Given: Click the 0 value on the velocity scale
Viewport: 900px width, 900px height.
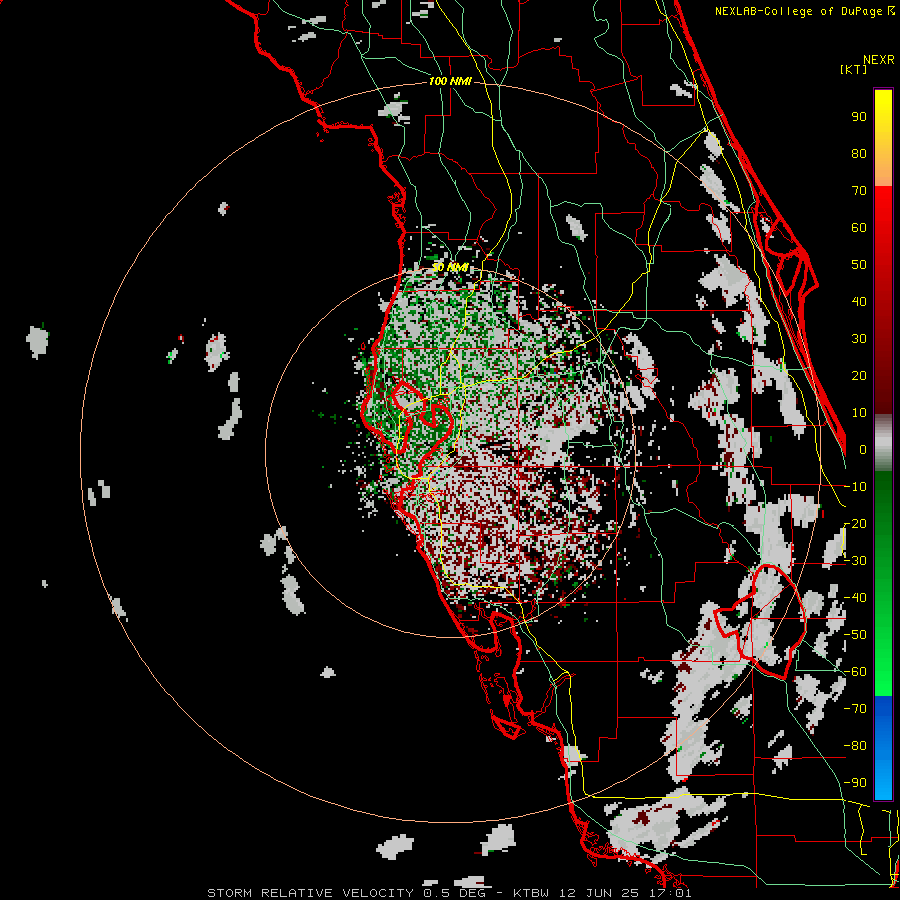Looking at the screenshot, I should pos(863,449).
